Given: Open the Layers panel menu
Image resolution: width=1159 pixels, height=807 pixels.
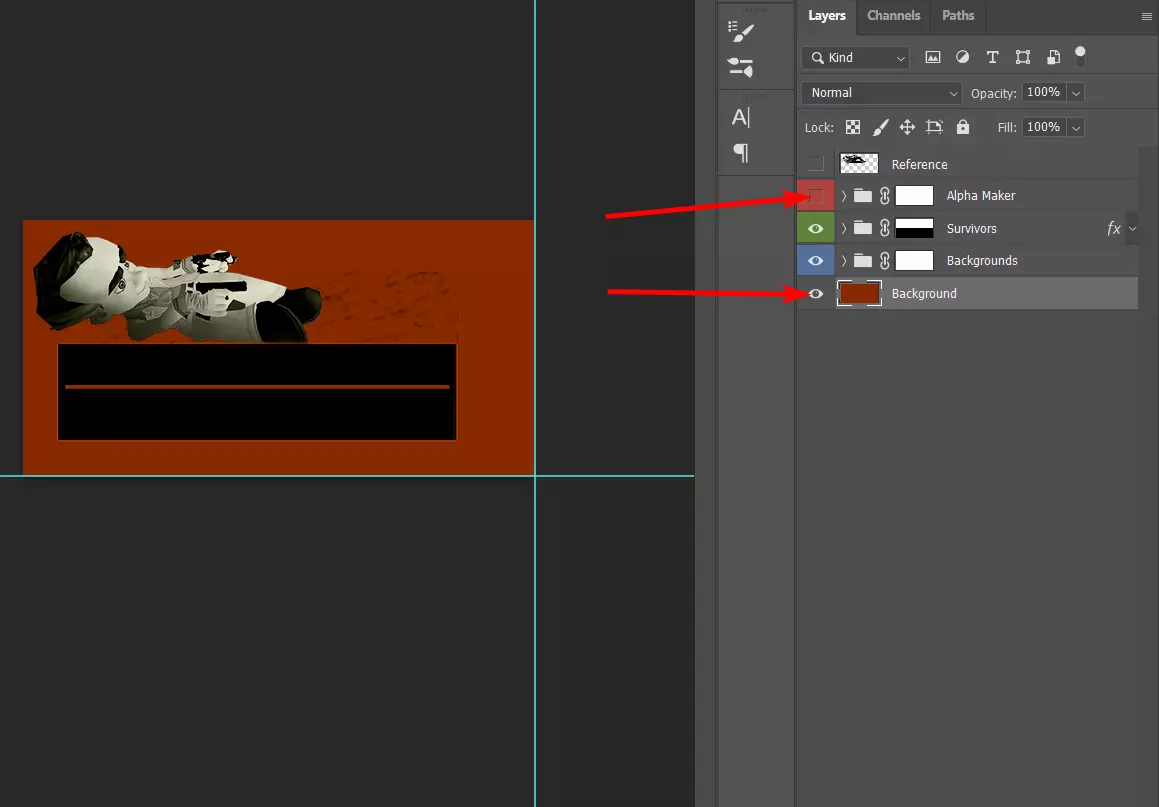Looking at the screenshot, I should [x=1146, y=16].
